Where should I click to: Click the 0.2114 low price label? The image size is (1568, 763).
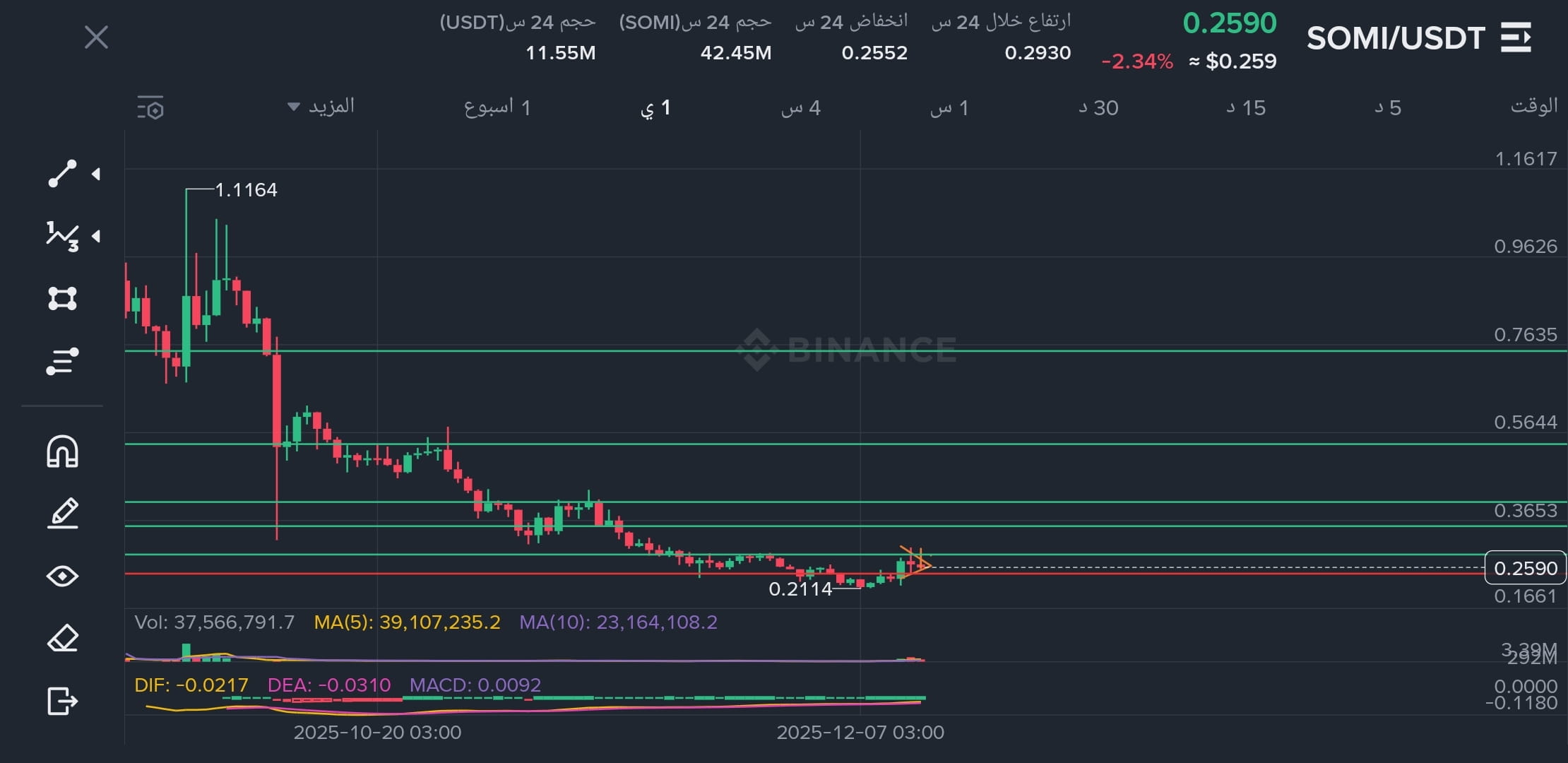[x=800, y=589]
